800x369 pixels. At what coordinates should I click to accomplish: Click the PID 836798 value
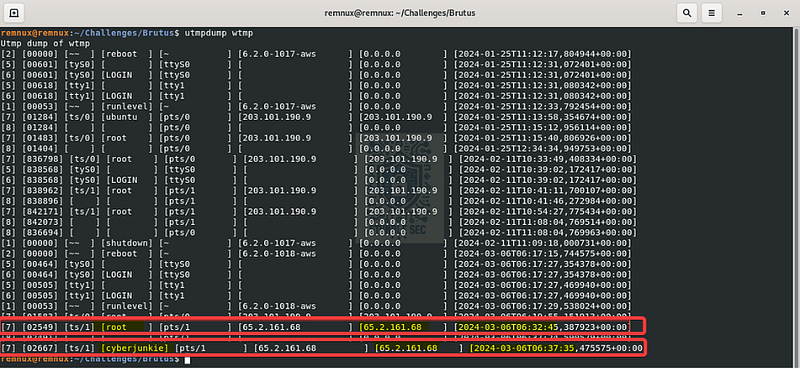click(x=42, y=159)
